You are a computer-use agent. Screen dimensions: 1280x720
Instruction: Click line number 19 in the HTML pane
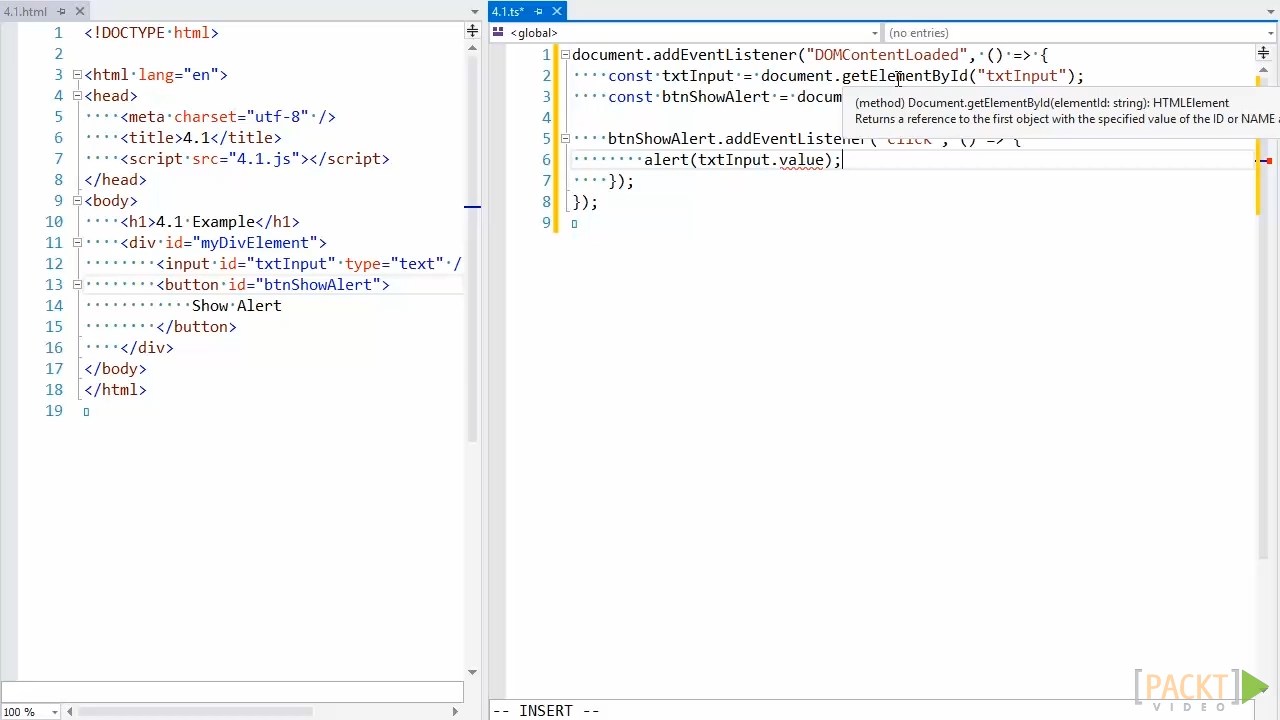(x=53, y=411)
